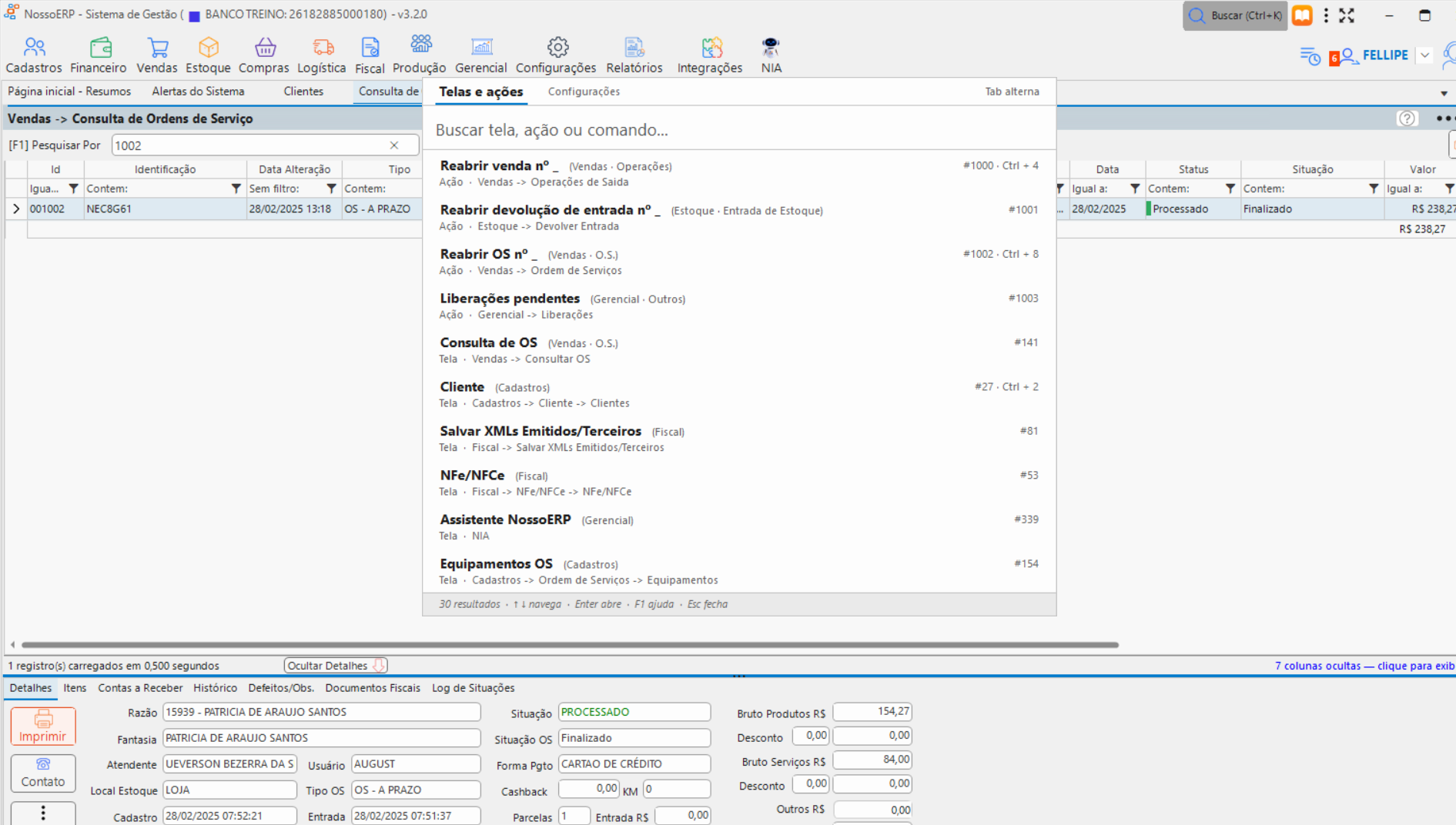
Task: Select Cliente (Cadastros) result
Action: pyautogui.click(x=739, y=395)
